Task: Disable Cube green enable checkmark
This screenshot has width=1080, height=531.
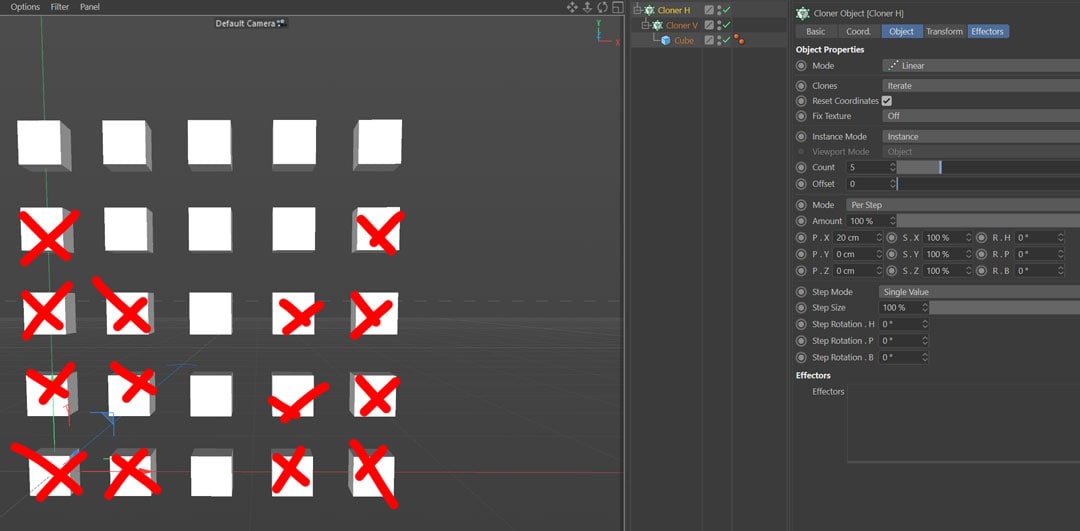Action: 726,41
